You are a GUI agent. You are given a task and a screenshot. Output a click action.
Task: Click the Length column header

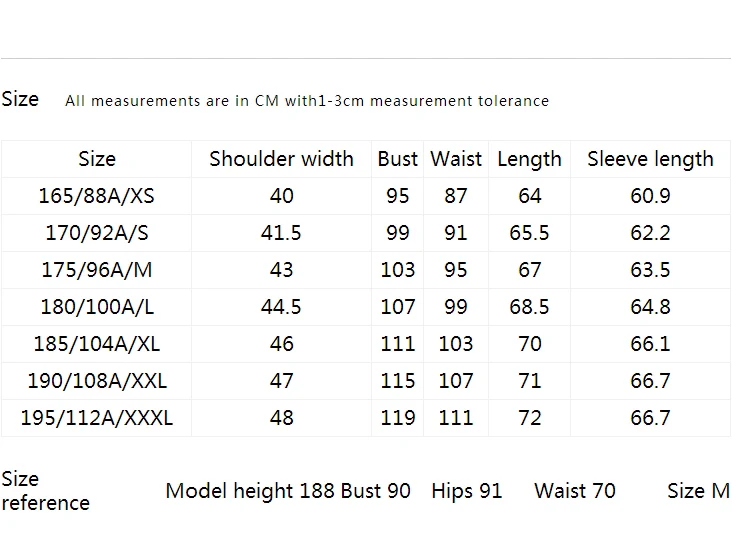click(529, 159)
